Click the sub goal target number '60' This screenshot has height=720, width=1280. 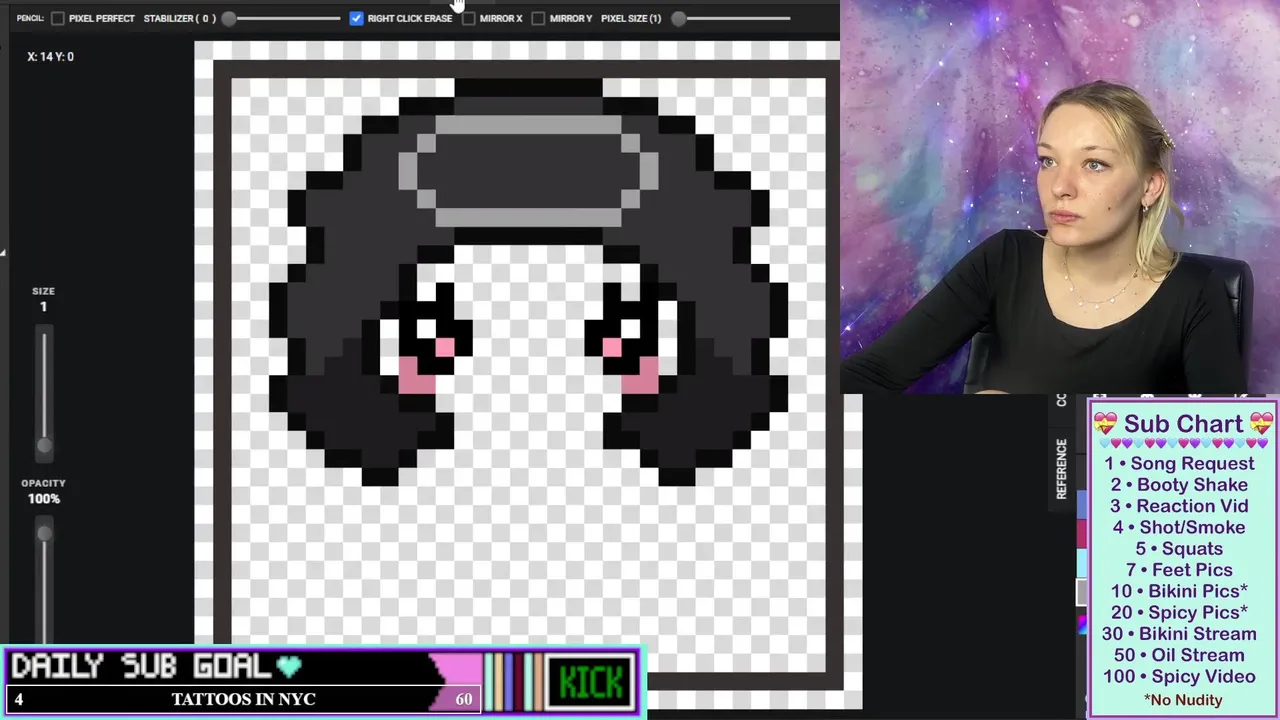(x=464, y=699)
